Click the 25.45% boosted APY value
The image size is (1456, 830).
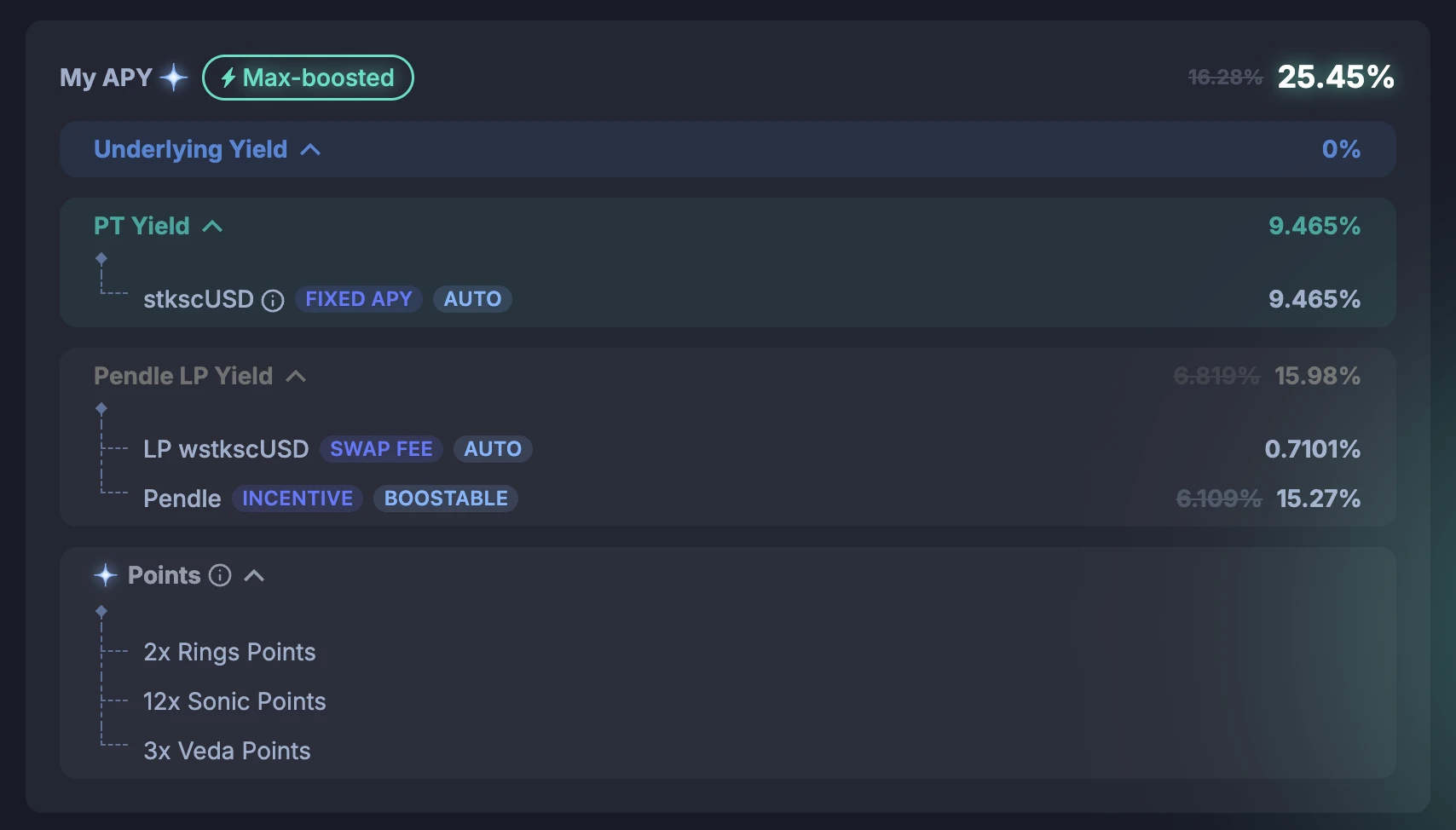(x=1335, y=78)
